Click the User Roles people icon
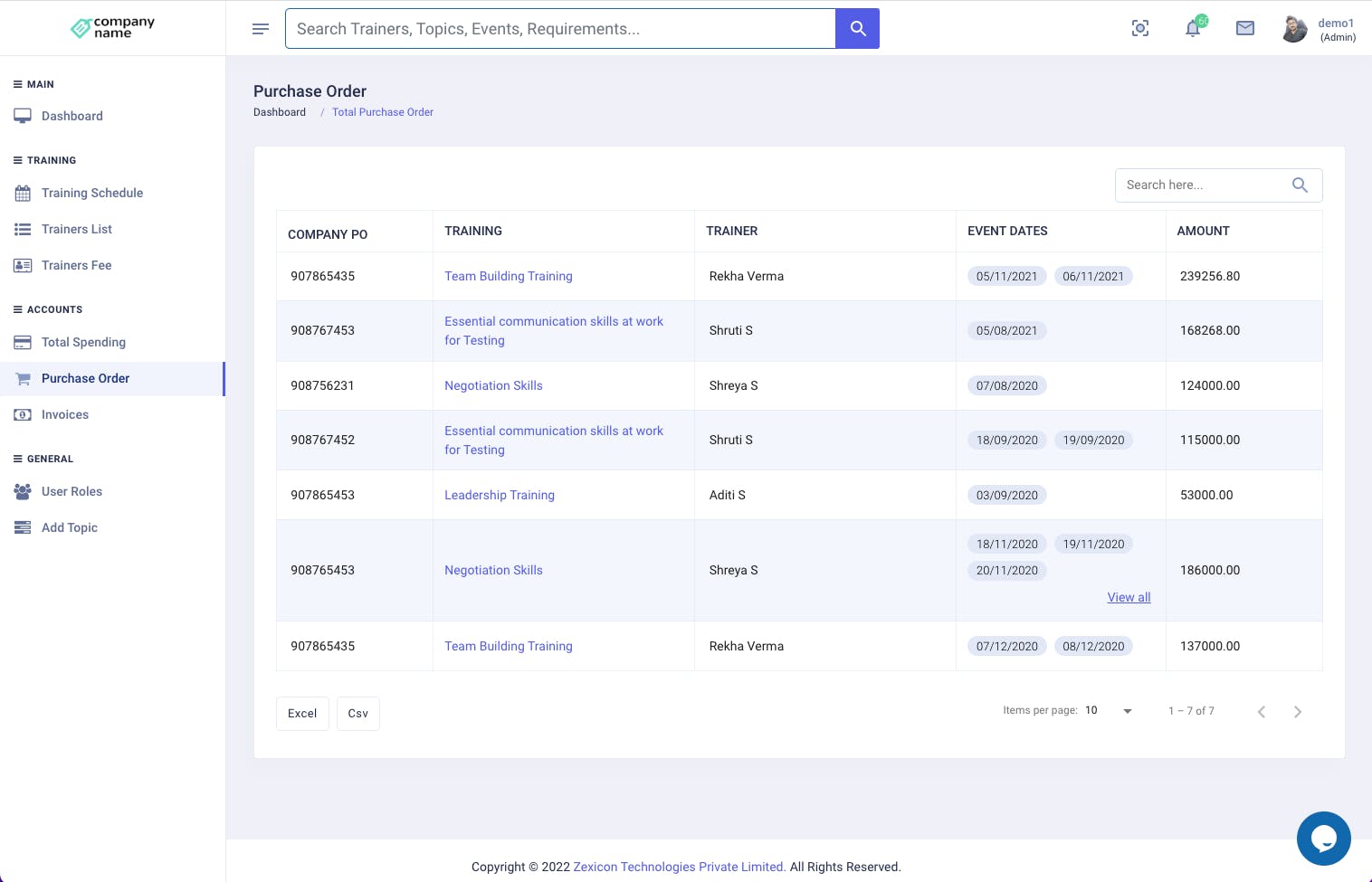Image resolution: width=1372 pixels, height=882 pixels. 23,492
